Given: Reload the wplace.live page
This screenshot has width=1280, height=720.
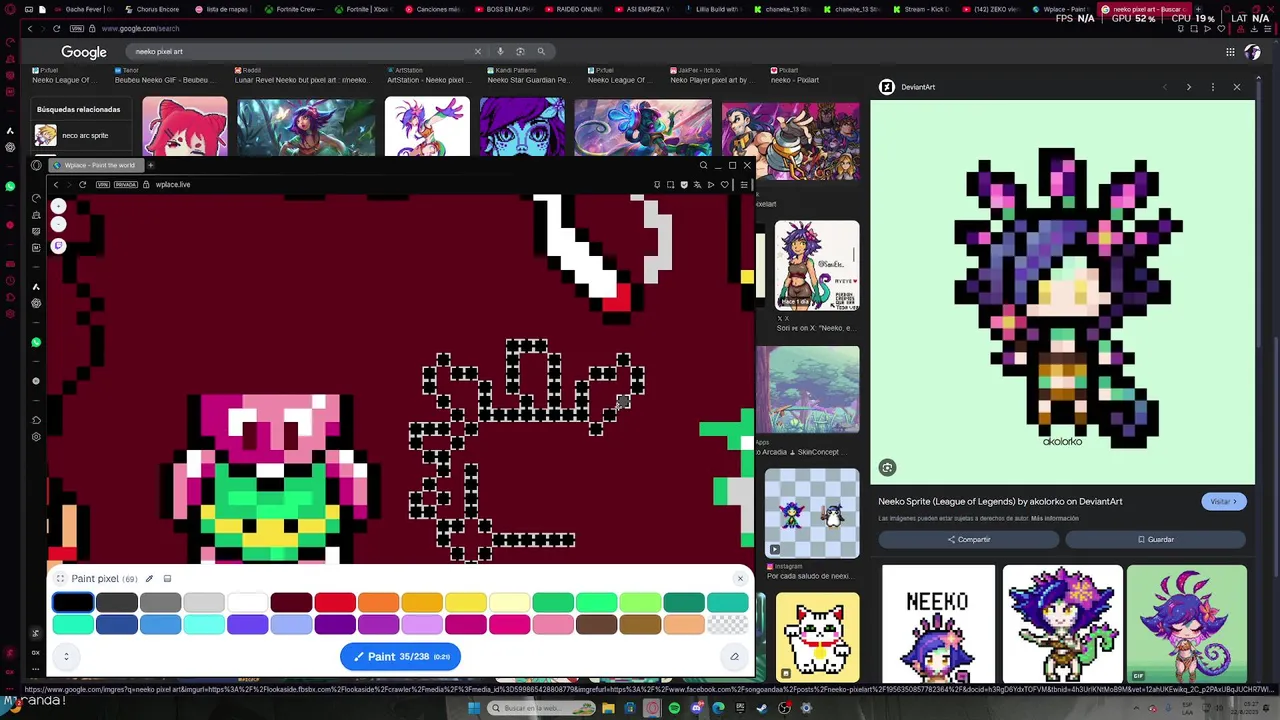Looking at the screenshot, I should click(x=82, y=184).
